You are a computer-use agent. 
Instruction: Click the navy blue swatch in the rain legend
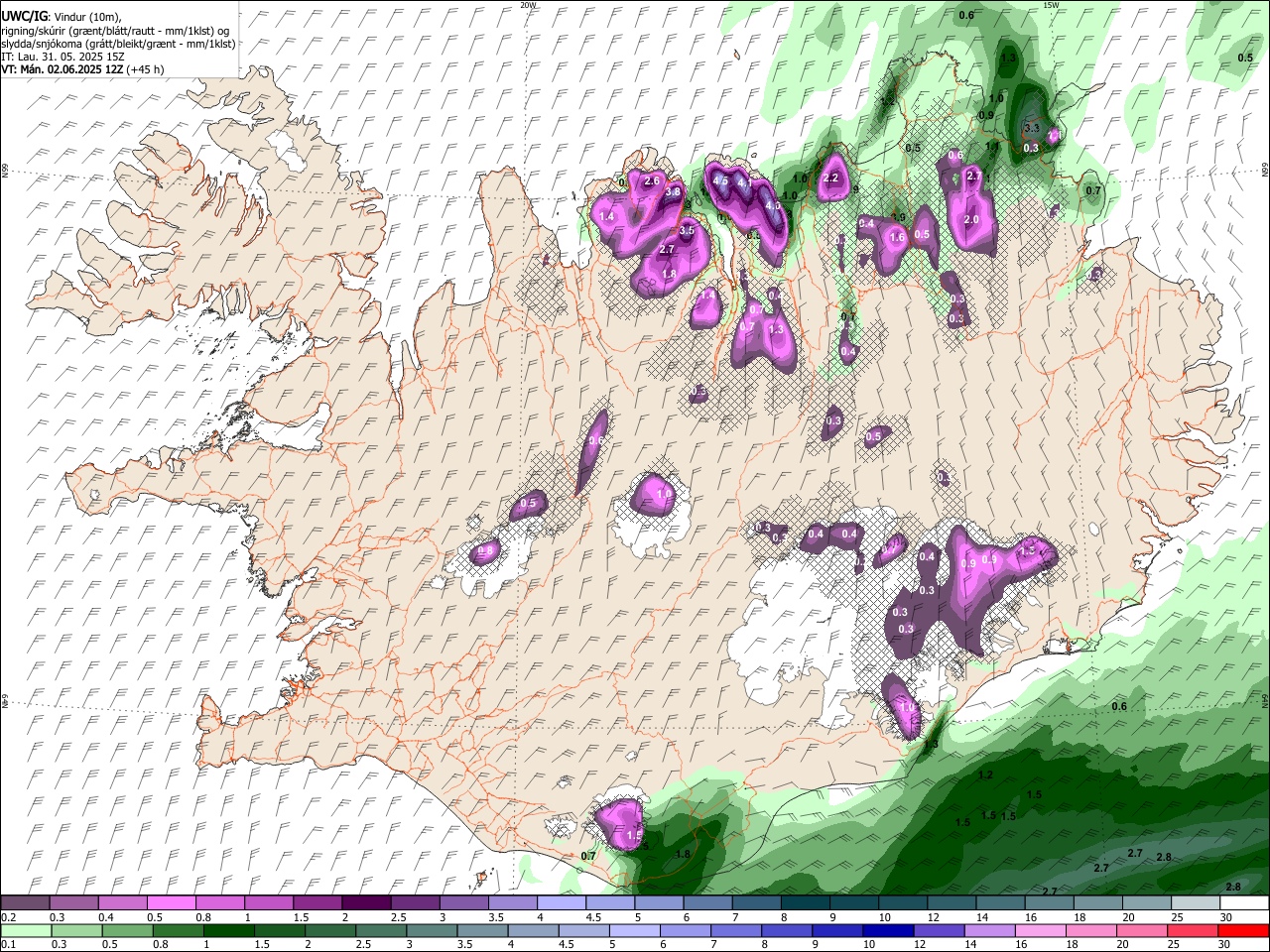point(886,930)
